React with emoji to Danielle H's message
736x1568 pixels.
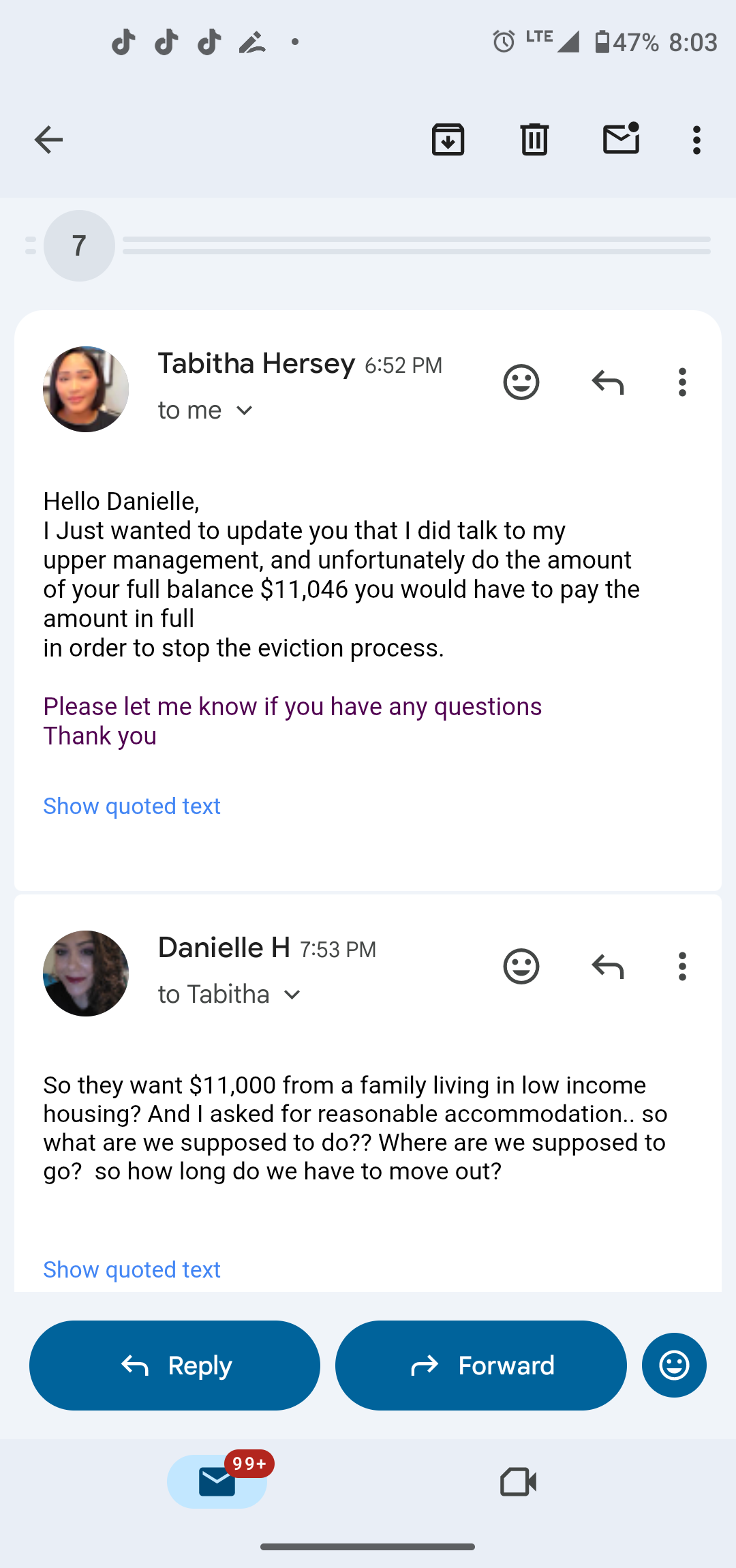tap(521, 966)
